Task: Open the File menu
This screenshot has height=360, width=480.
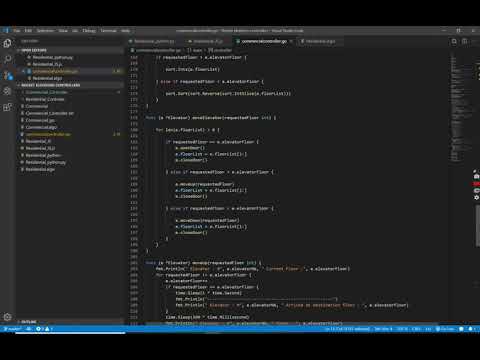Action: click(17, 30)
